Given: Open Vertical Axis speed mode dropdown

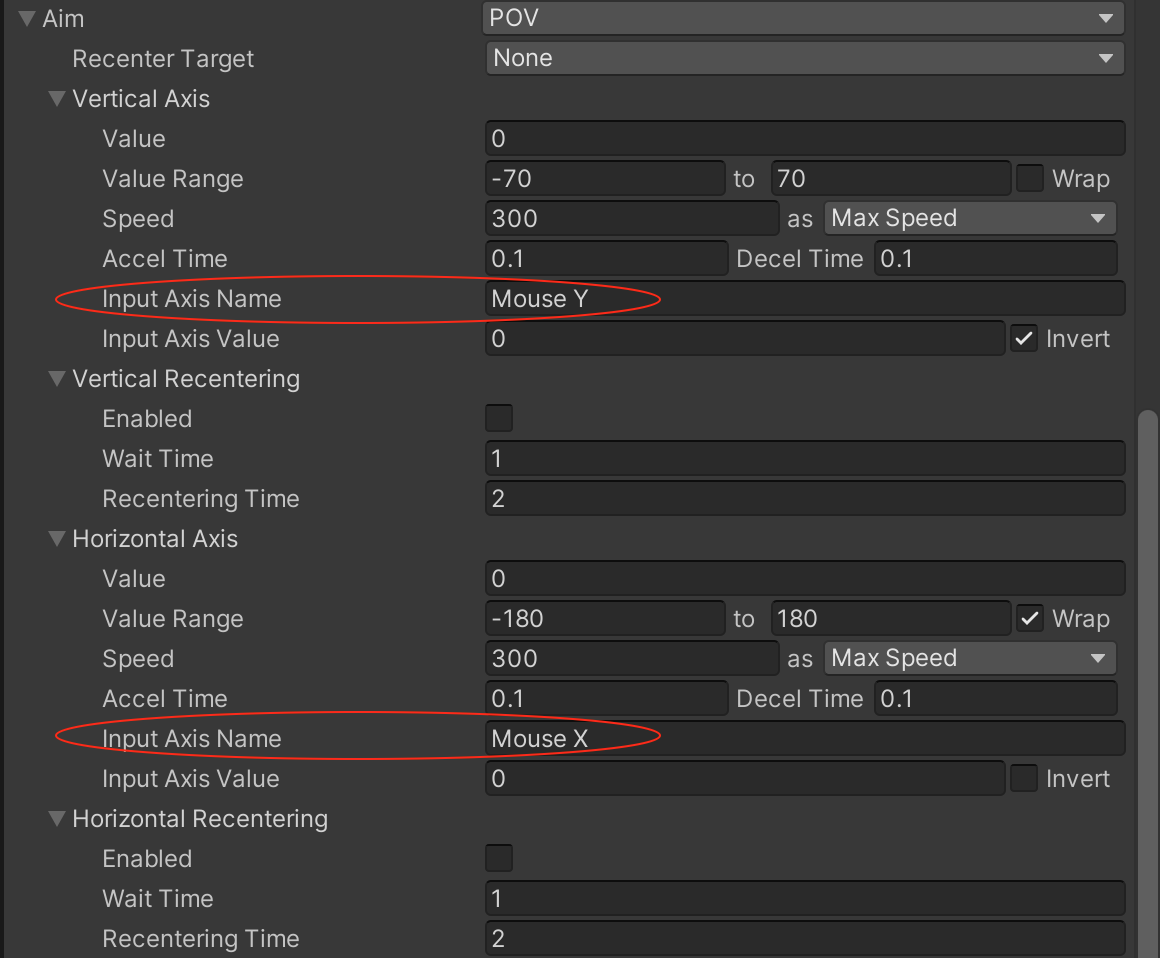Looking at the screenshot, I should click(x=969, y=218).
